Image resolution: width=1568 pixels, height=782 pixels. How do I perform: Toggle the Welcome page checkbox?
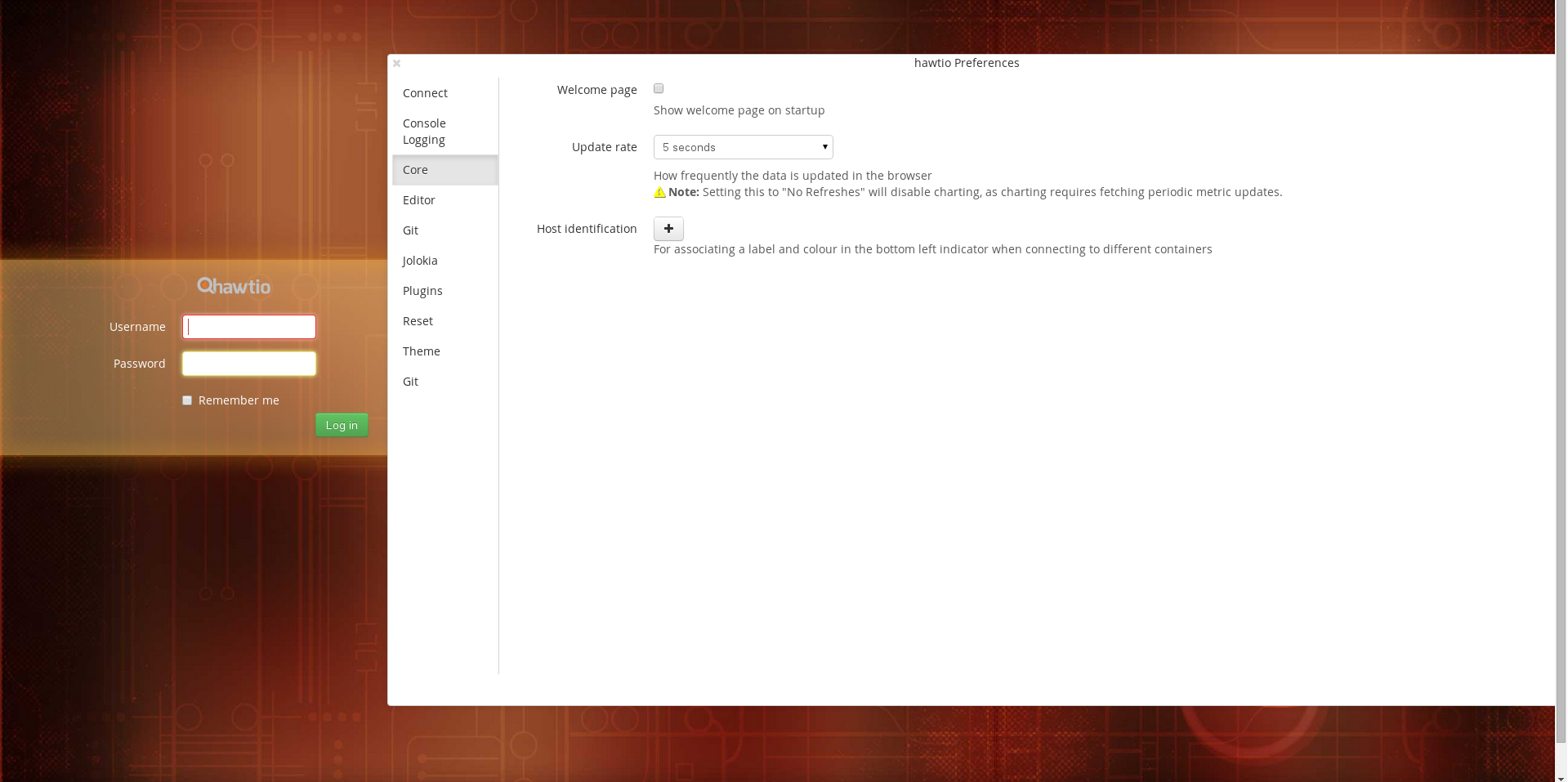pos(659,88)
